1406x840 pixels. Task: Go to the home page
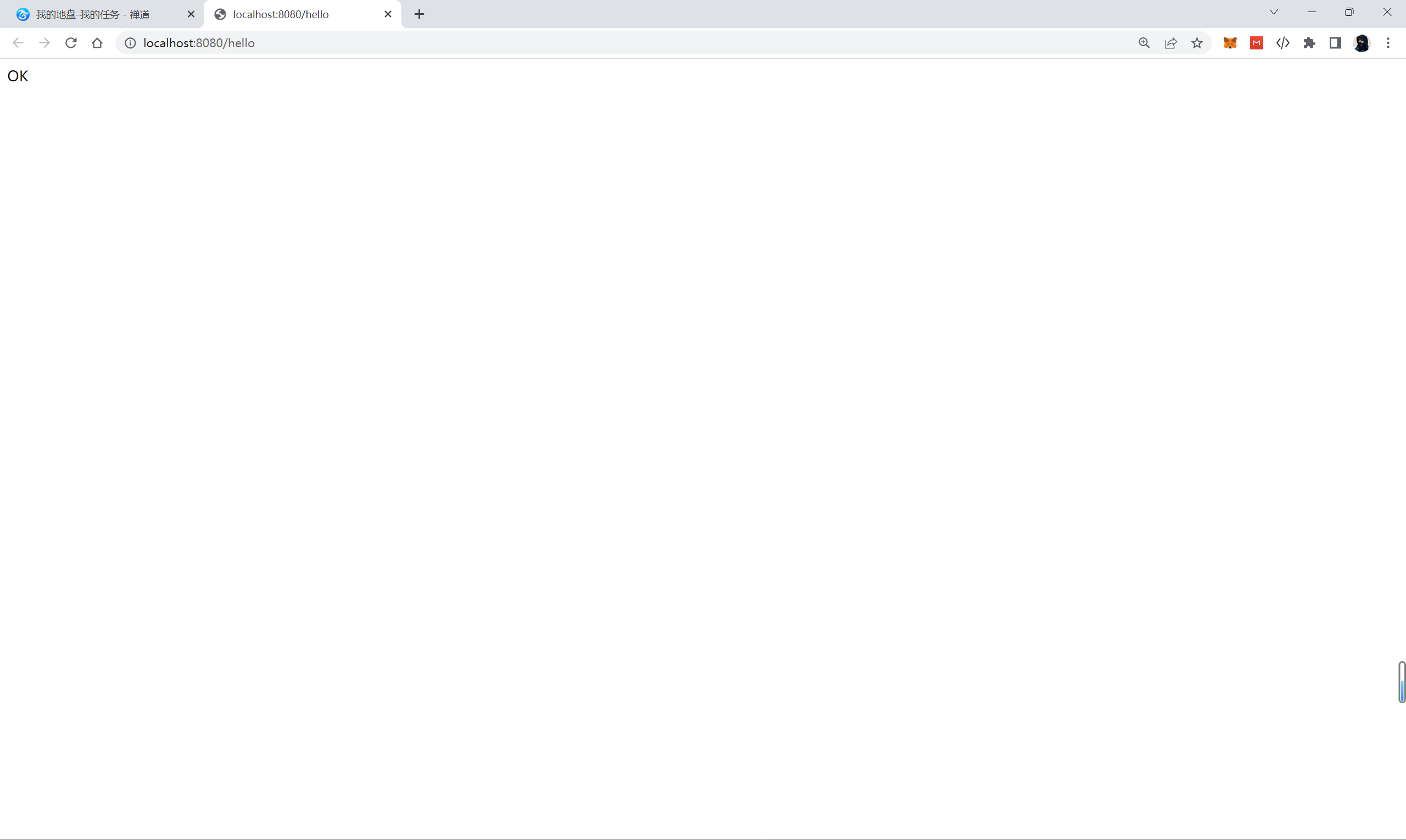coord(97,43)
